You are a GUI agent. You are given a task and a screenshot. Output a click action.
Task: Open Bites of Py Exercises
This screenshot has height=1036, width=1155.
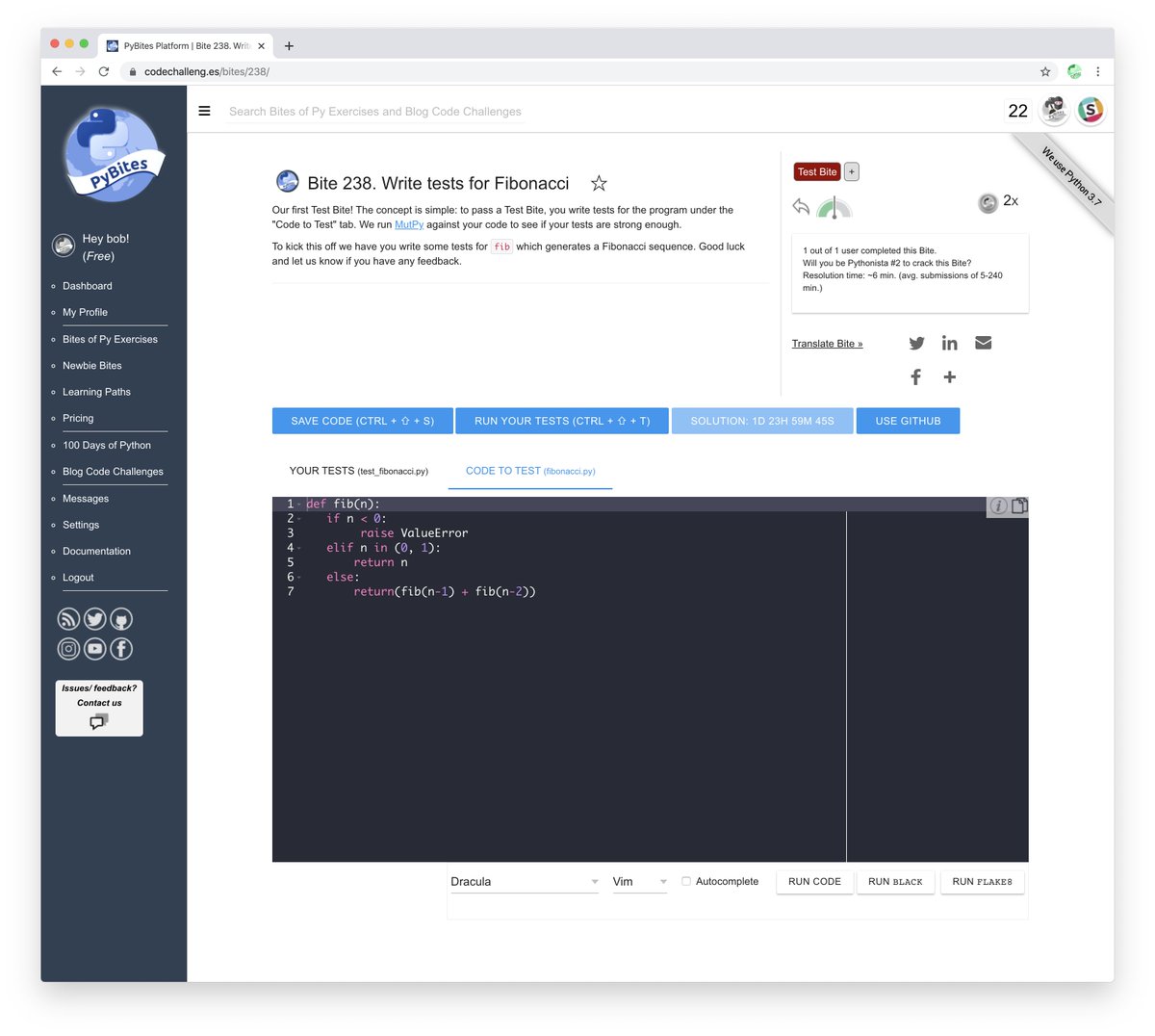[110, 339]
